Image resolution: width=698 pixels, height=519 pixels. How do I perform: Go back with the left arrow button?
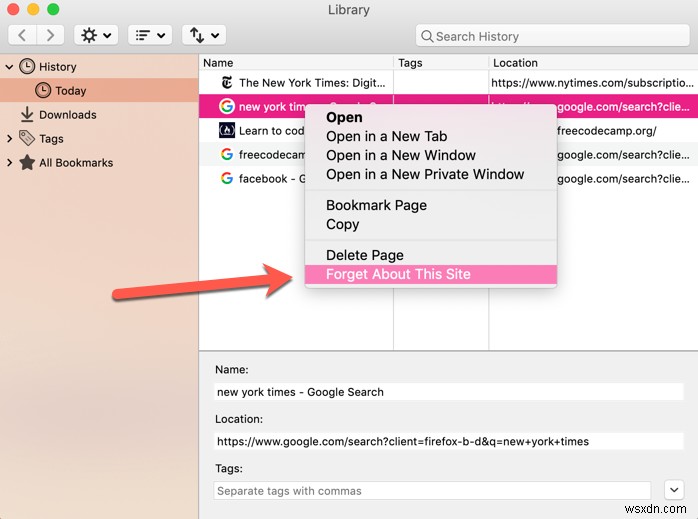(x=22, y=35)
